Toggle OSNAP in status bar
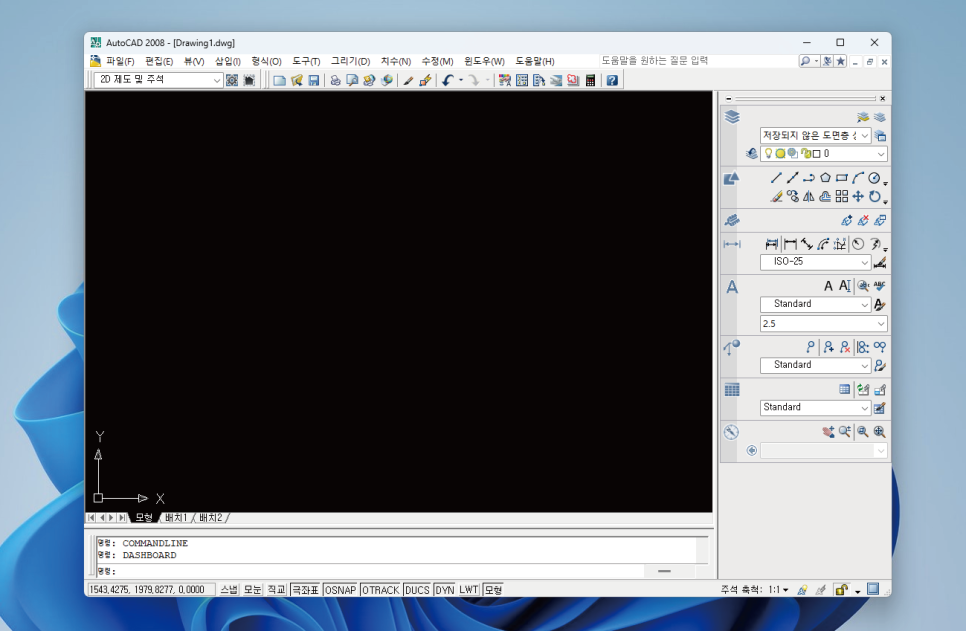The width and height of the screenshot is (966, 631). [x=341, y=590]
